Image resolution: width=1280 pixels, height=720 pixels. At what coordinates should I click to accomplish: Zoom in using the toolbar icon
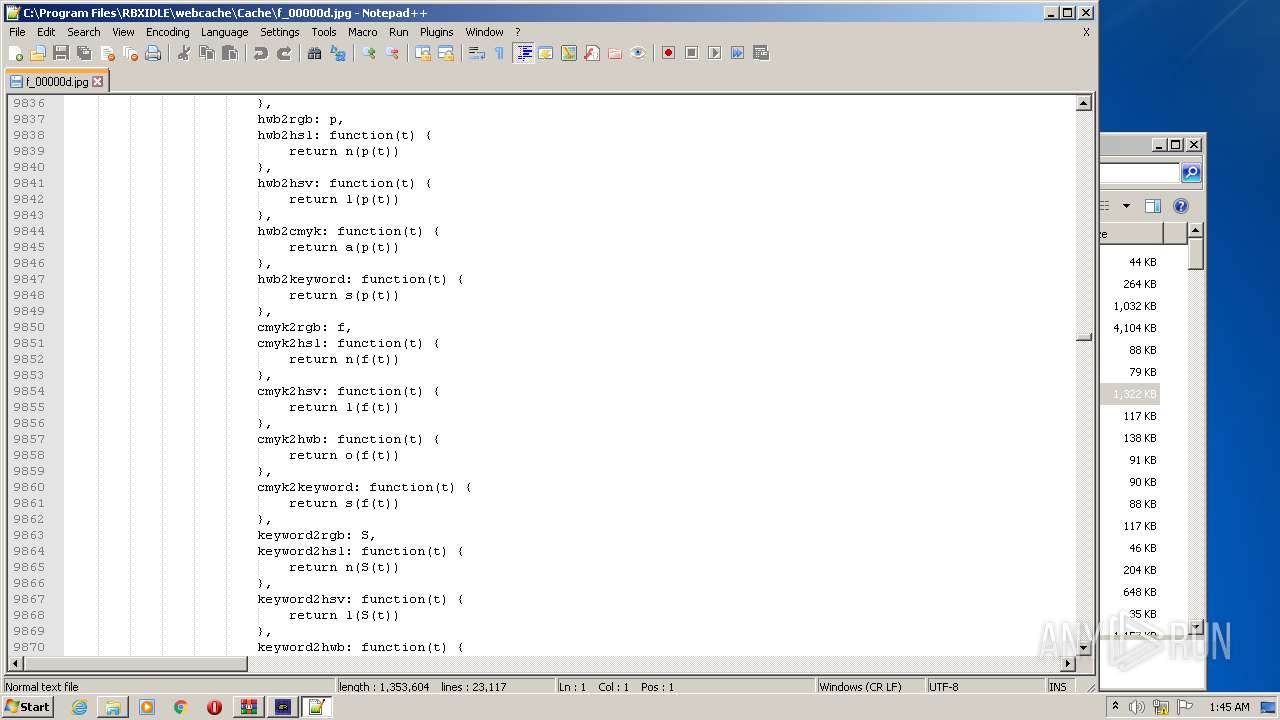click(x=369, y=53)
